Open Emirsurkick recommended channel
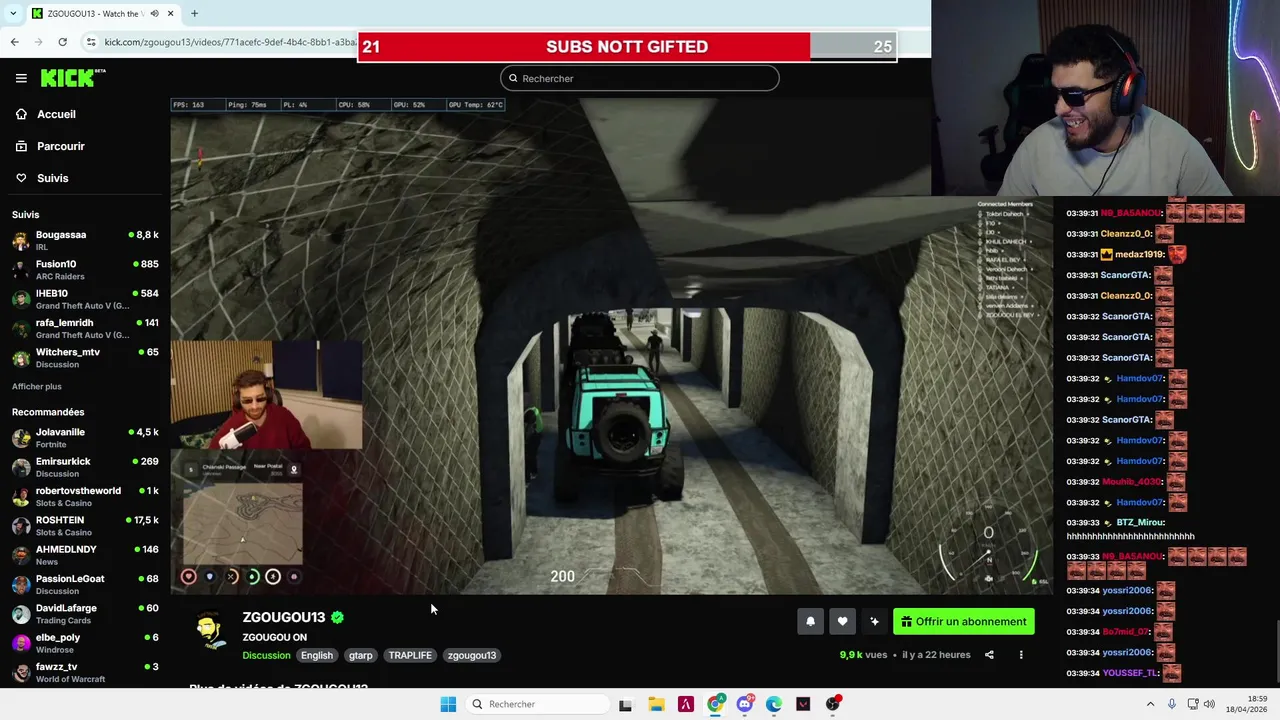 [85, 467]
